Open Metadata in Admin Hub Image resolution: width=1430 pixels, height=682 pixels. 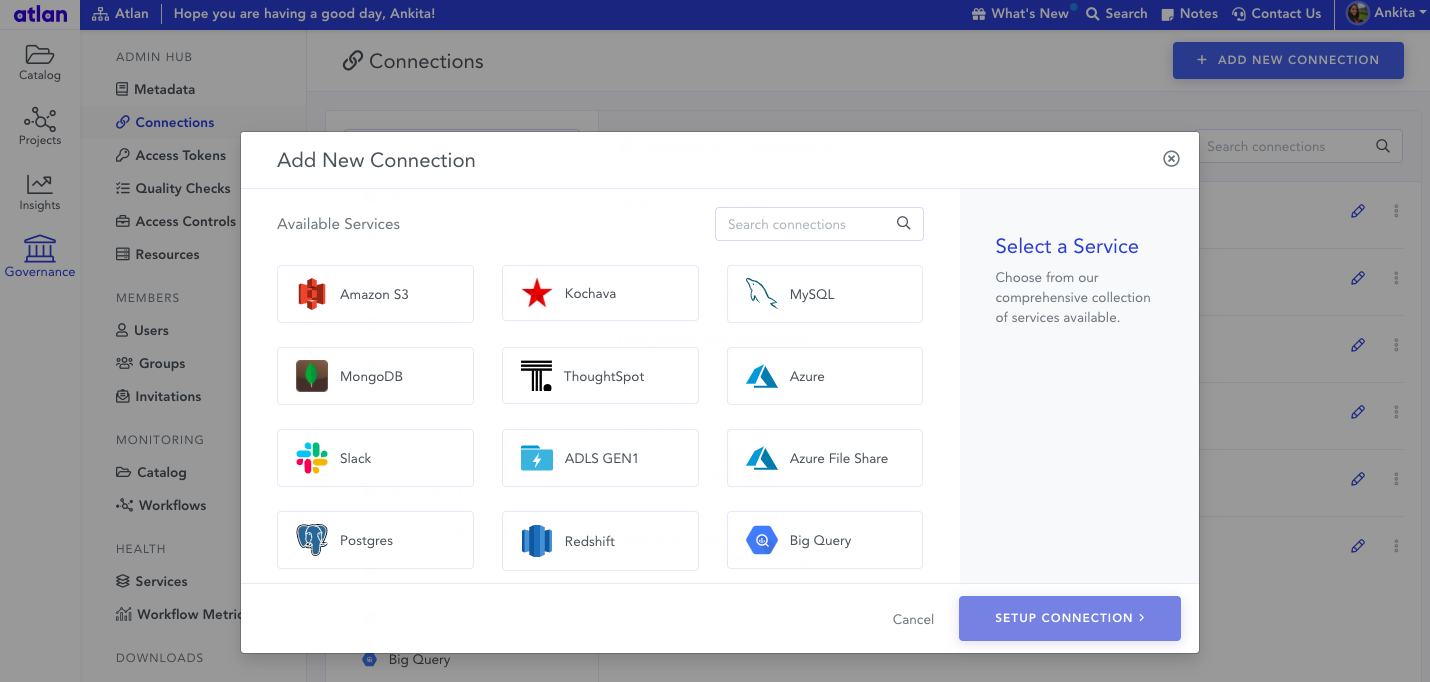point(156,89)
